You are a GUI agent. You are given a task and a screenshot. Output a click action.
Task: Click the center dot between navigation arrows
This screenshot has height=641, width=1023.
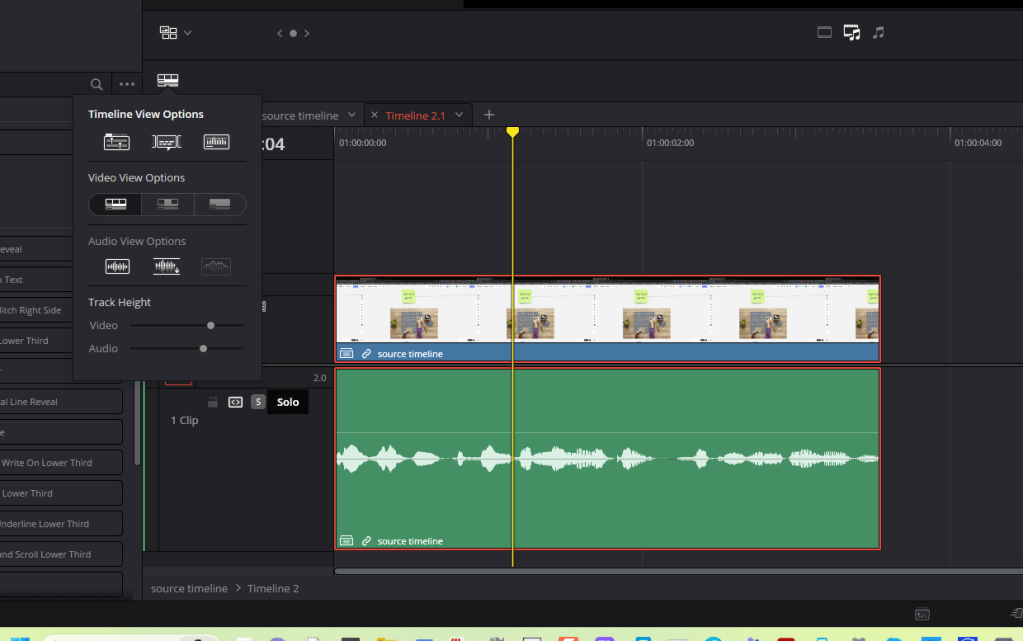[x=293, y=33]
